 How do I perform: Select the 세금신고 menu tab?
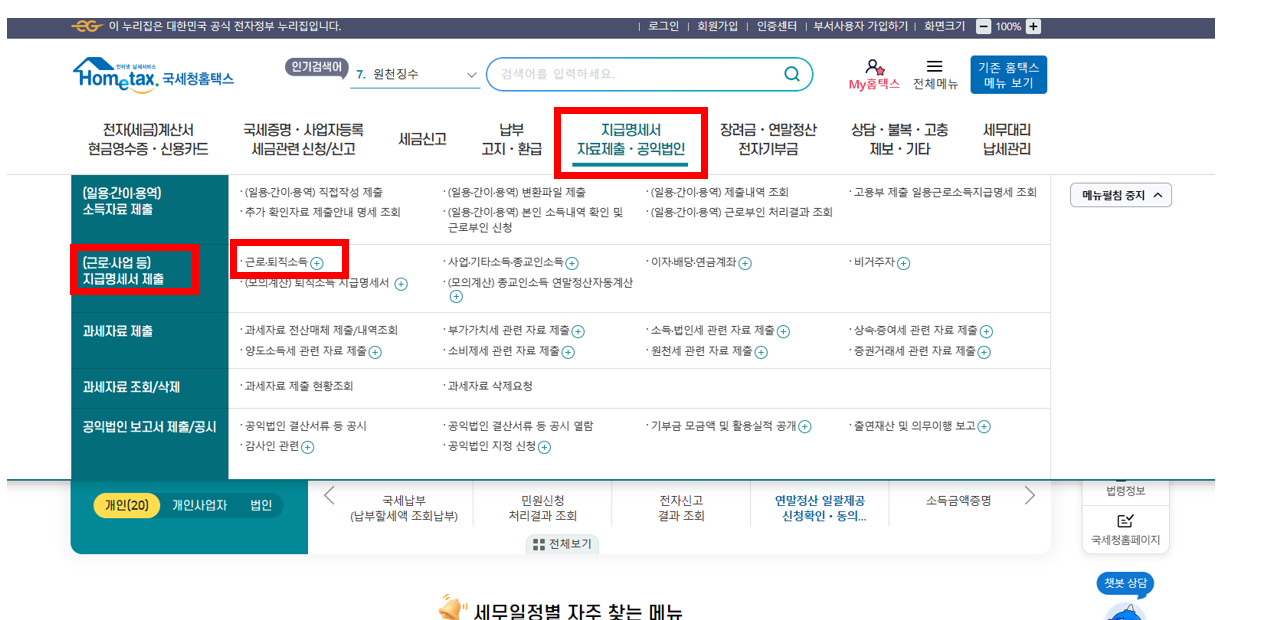(422, 139)
